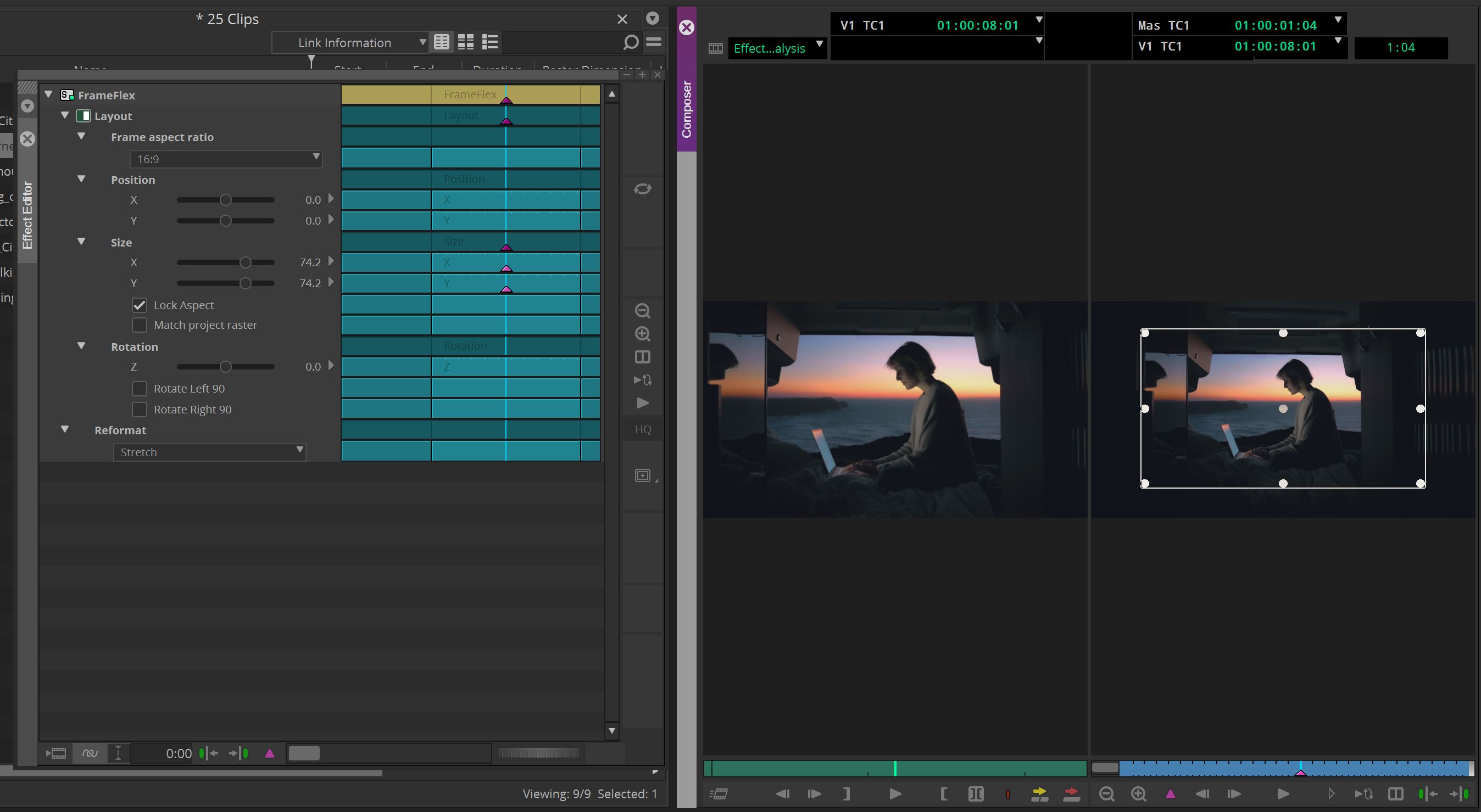Collapse the Size parameter group

click(81, 242)
